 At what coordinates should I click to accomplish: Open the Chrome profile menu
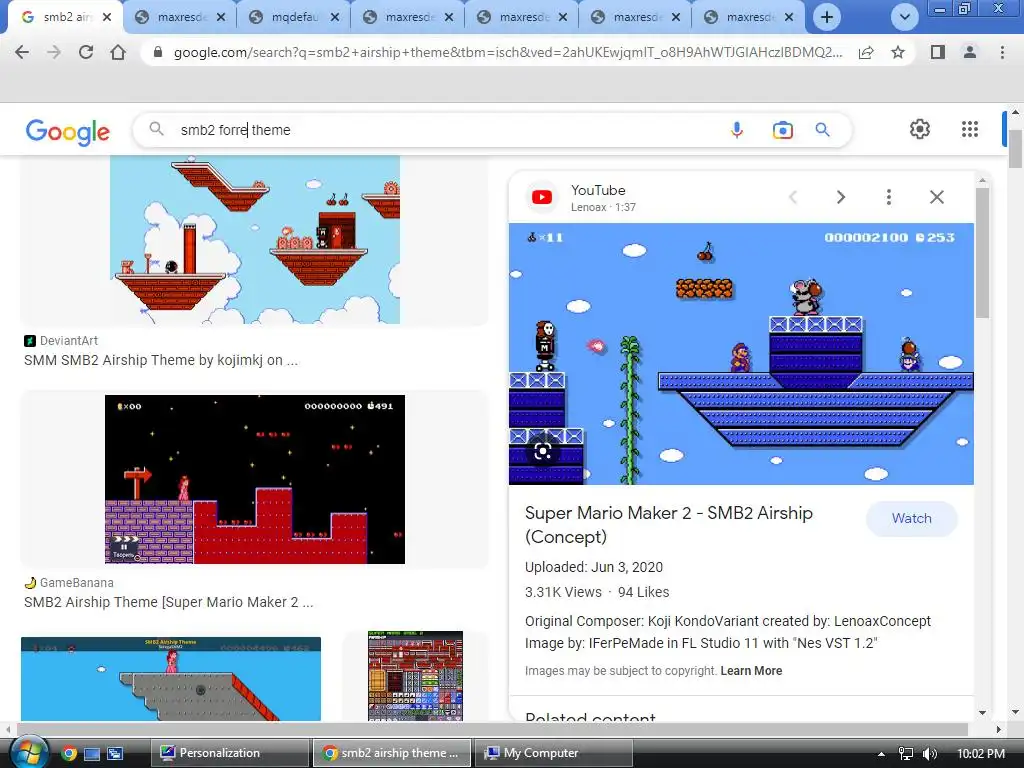coord(970,52)
